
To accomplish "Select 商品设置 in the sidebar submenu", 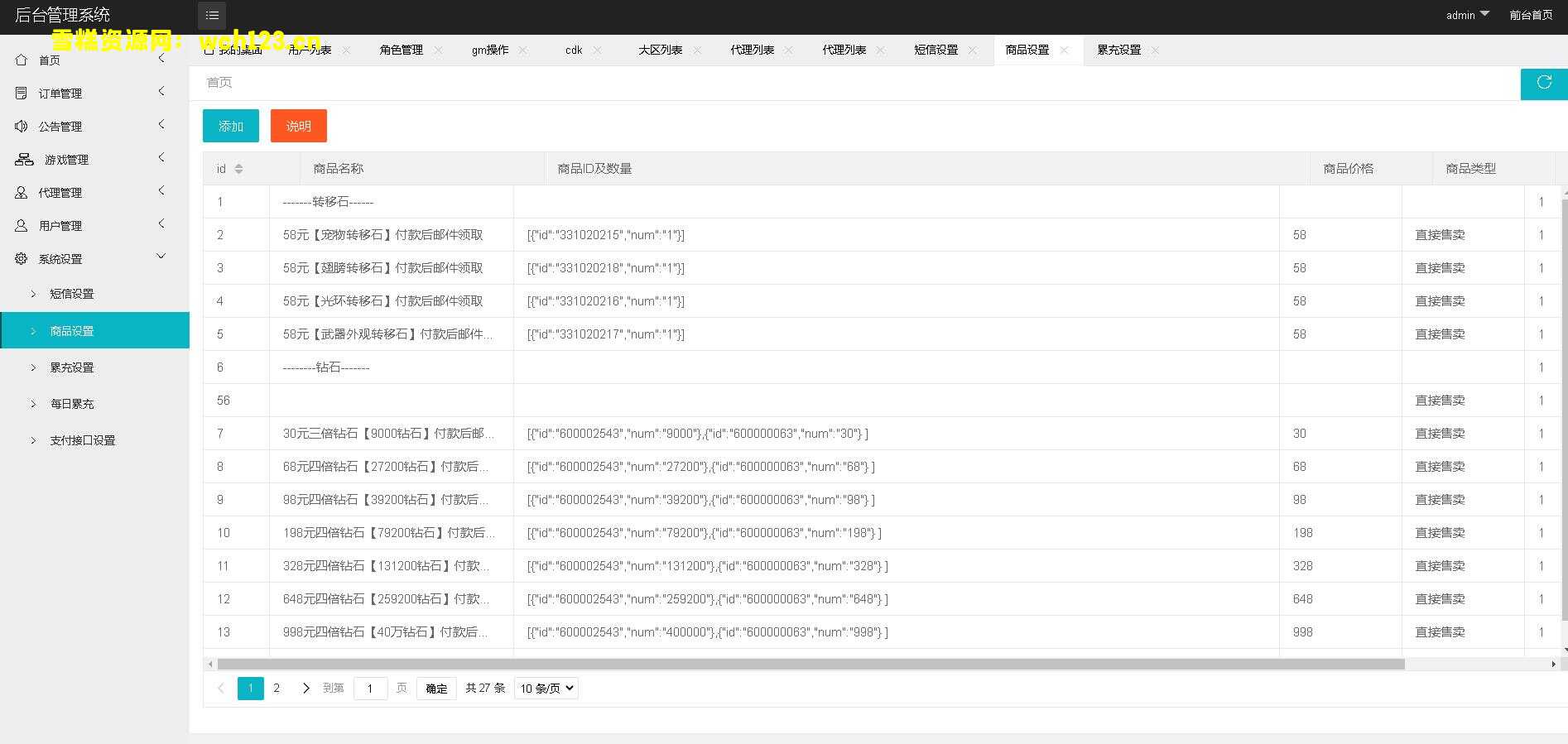I will pos(94,330).
